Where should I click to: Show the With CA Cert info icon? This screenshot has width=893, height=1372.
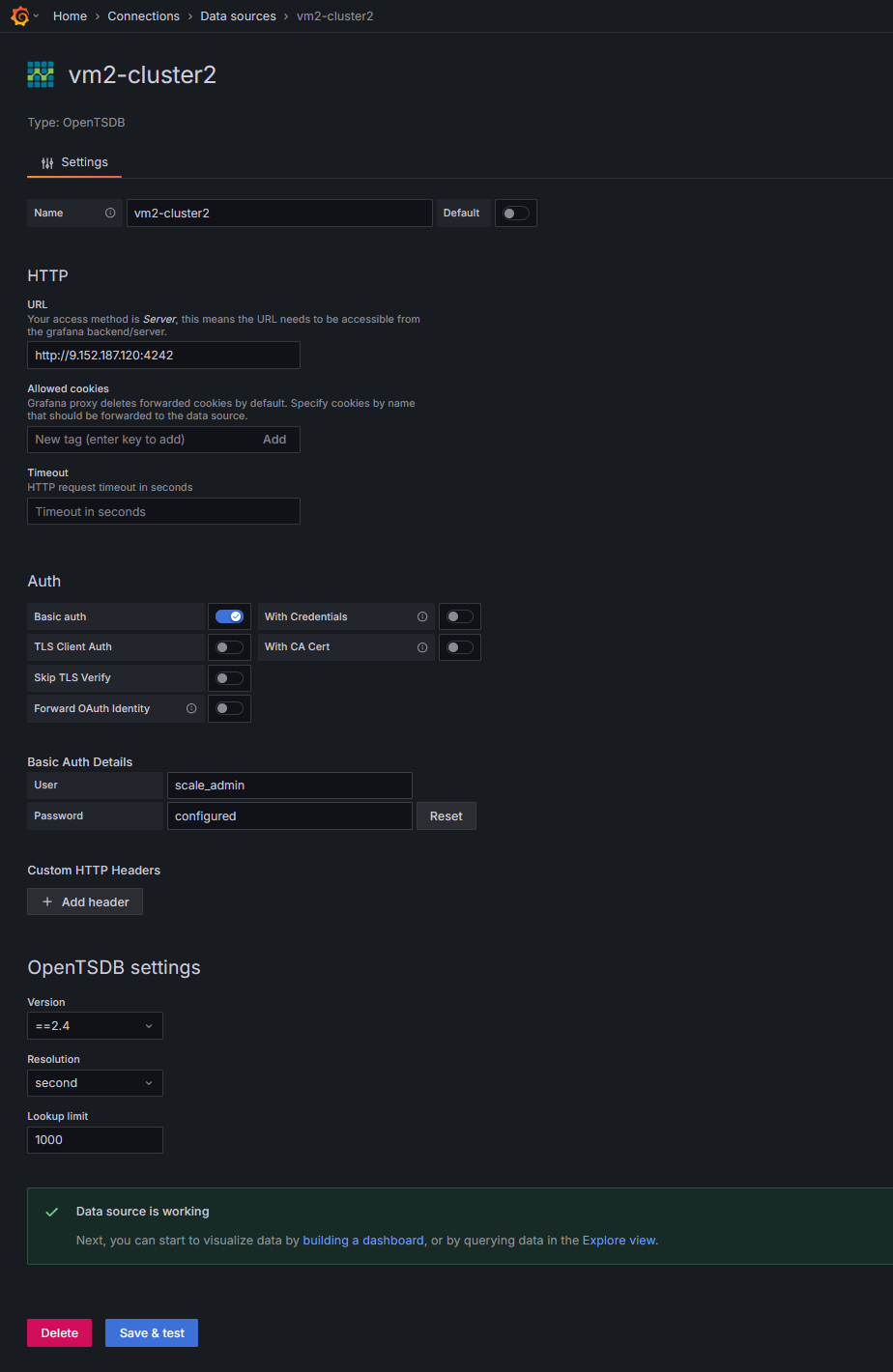click(422, 647)
